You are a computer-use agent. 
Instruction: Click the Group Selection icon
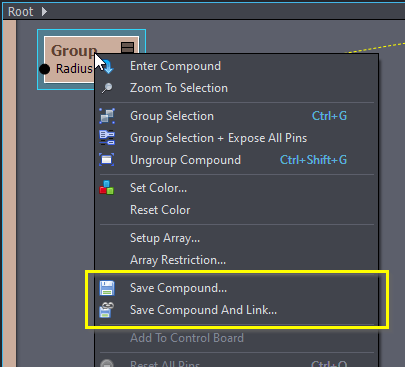pos(107,116)
